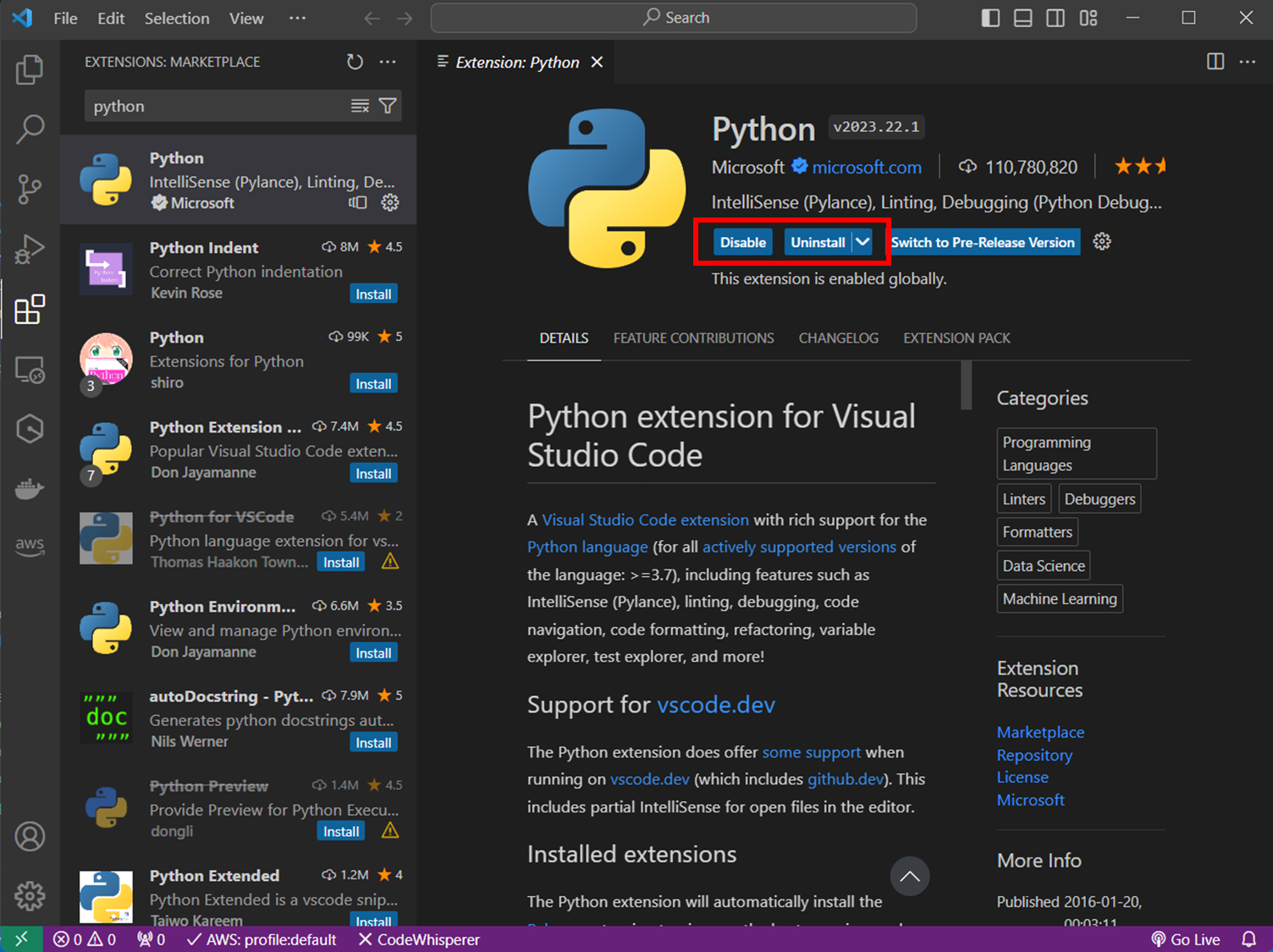This screenshot has height=952, width=1273.
Task: Open the Selection menu
Action: point(177,18)
